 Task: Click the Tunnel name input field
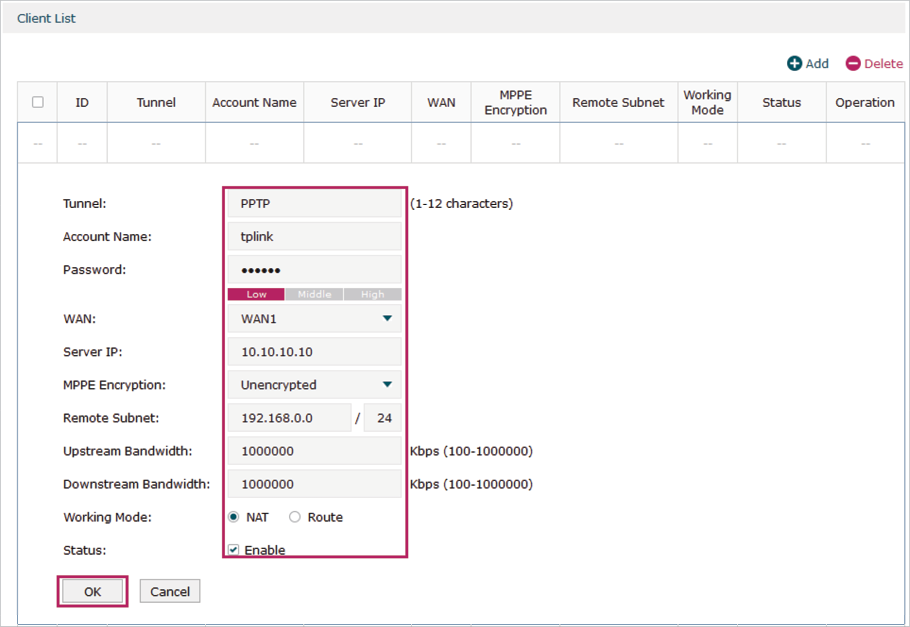314,204
